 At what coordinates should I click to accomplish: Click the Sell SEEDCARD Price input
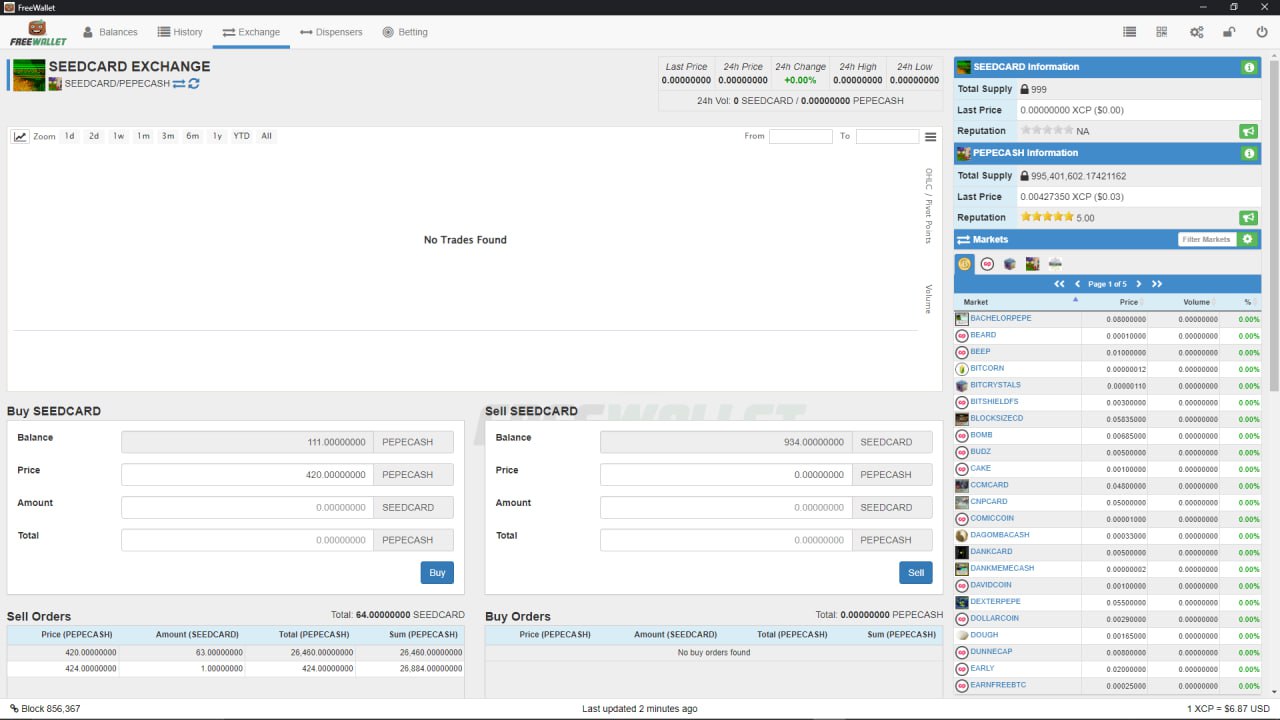[726, 475]
